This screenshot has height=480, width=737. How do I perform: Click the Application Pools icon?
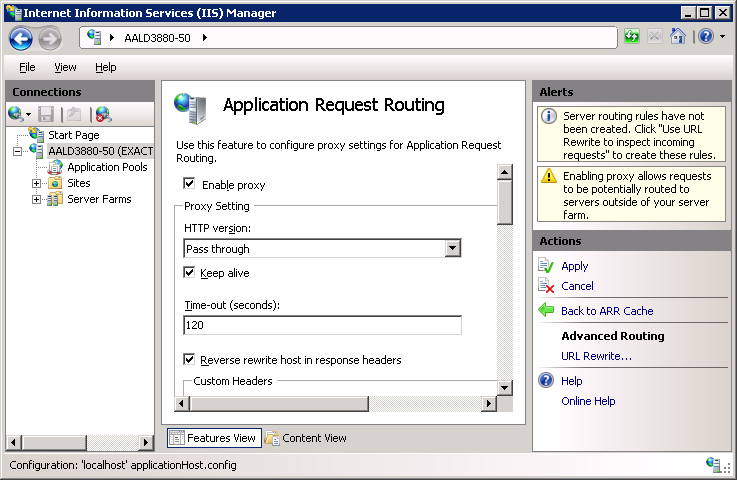click(55, 167)
